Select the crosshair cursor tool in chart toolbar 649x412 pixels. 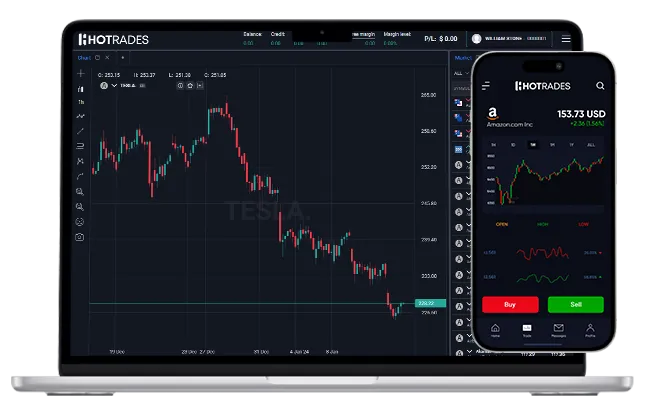80,74
